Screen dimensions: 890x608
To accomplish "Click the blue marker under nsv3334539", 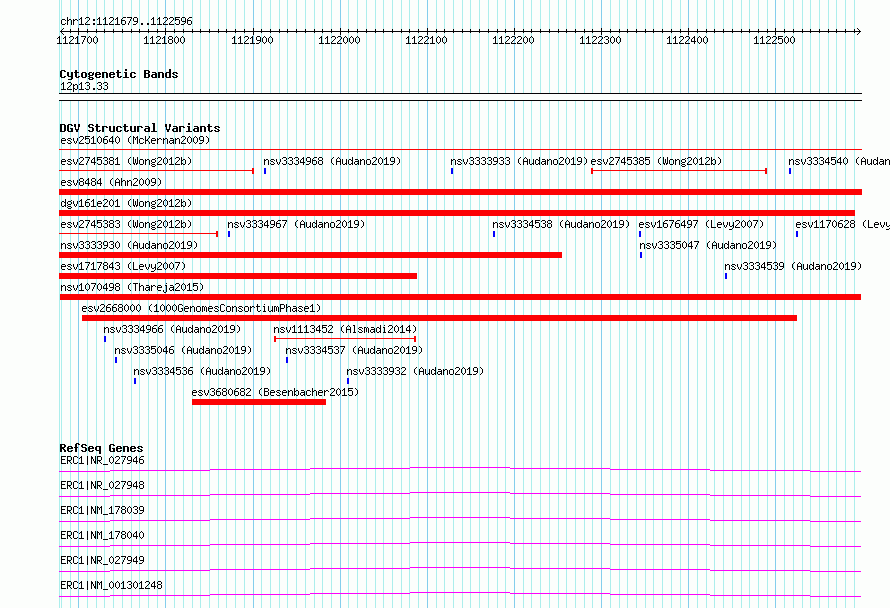I will point(726,276).
